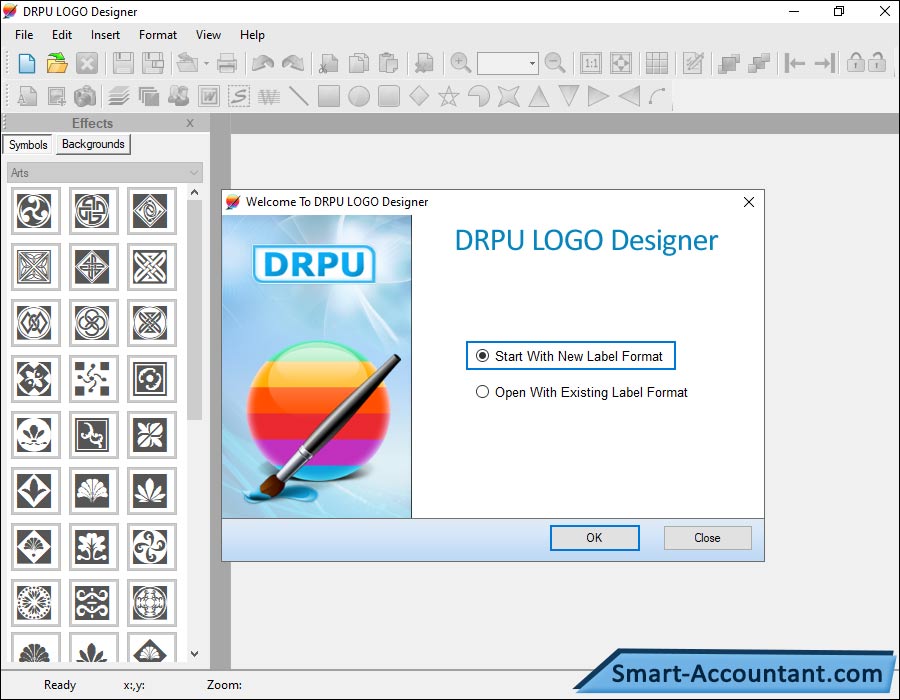This screenshot has height=700, width=900.
Task: Click the Unlock object padlock icon
Action: coord(877,62)
